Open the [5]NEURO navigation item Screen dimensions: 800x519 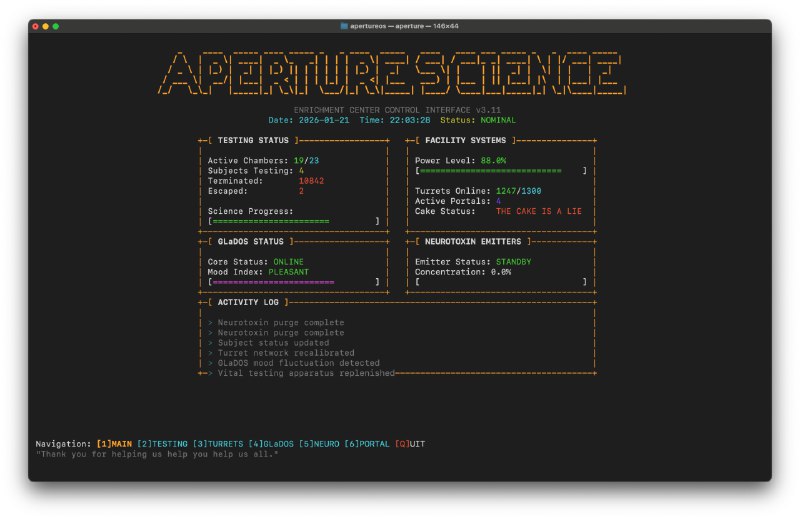pos(320,443)
